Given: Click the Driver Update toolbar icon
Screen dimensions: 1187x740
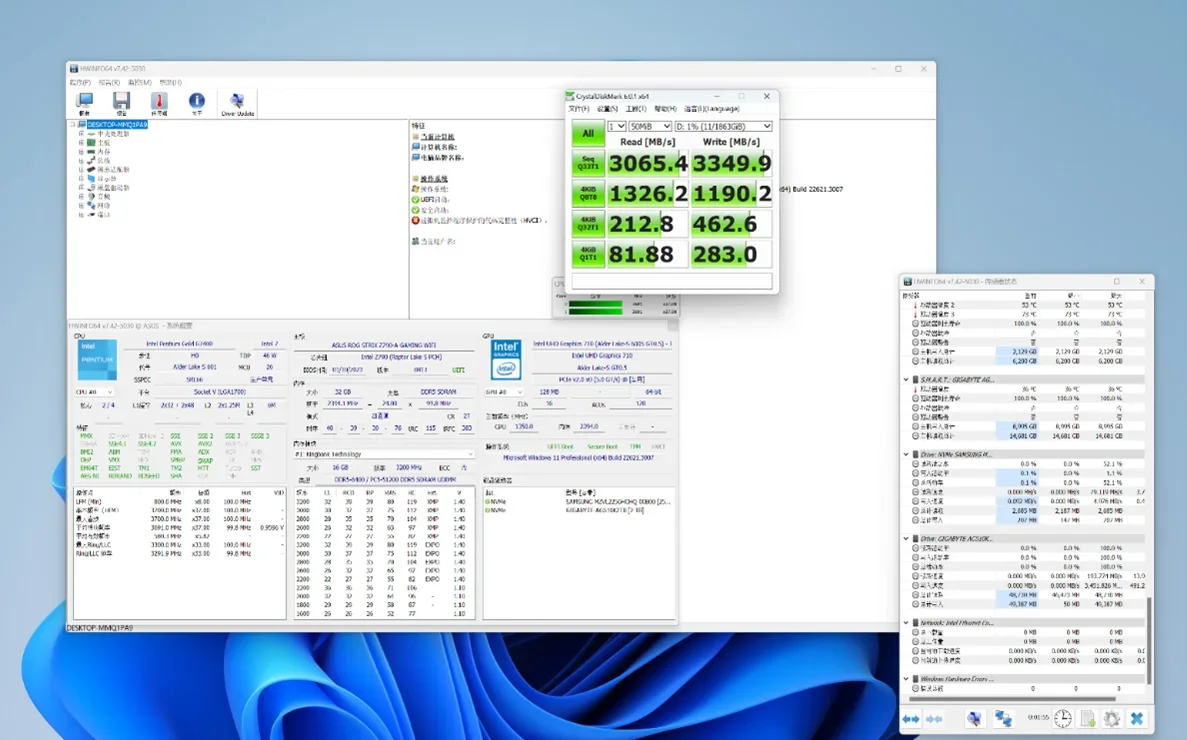Looking at the screenshot, I should click(237, 102).
